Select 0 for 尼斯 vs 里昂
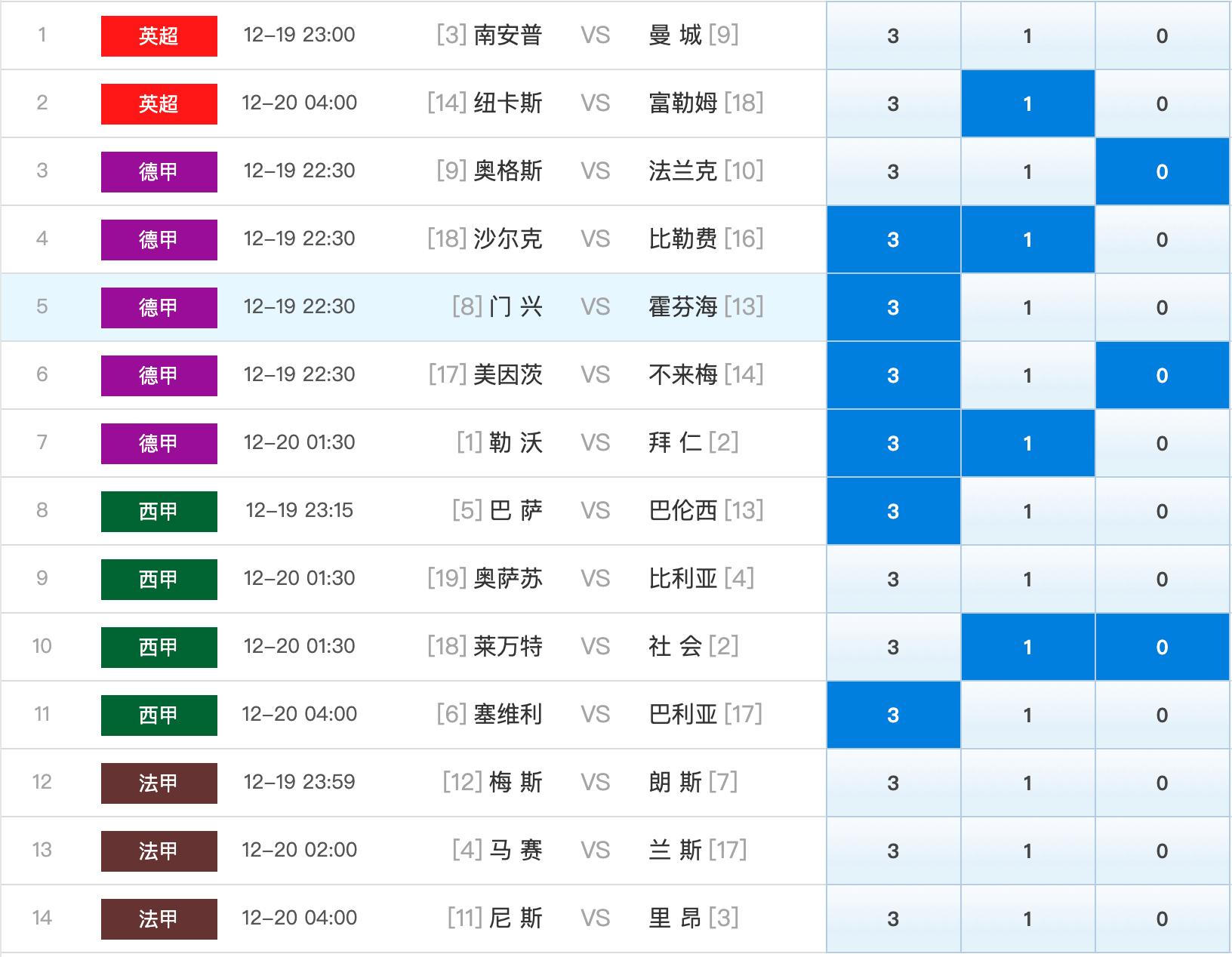Screen dimensions: 1232x957 click(x=1163, y=919)
